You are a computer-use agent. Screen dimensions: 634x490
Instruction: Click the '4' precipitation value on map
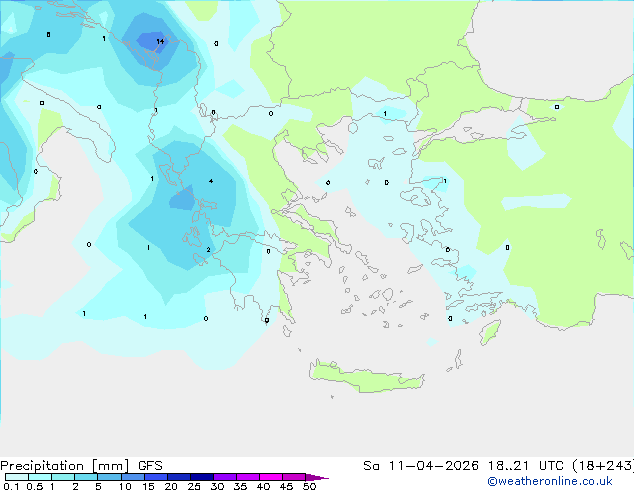[x=211, y=181]
